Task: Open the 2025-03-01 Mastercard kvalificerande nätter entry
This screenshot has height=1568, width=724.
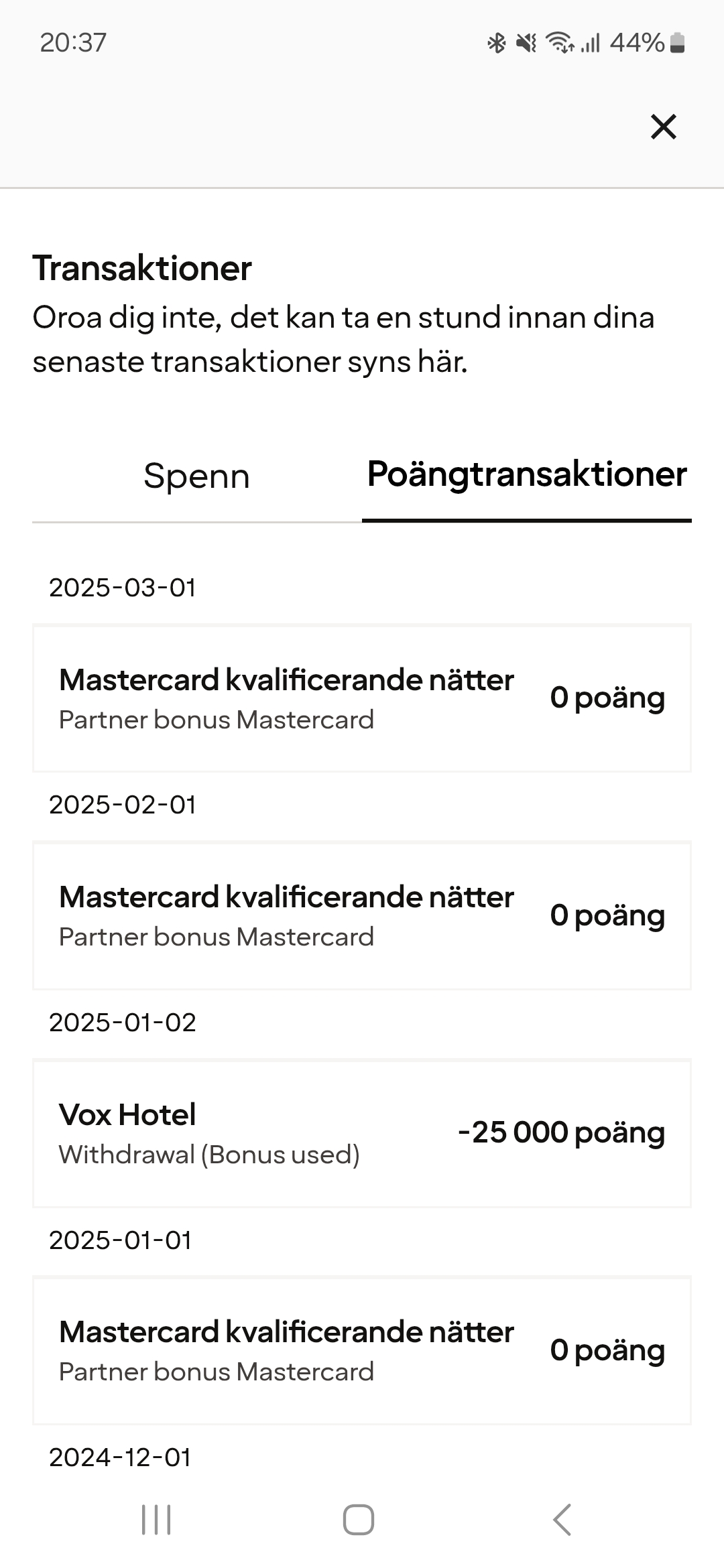Action: pos(362,698)
